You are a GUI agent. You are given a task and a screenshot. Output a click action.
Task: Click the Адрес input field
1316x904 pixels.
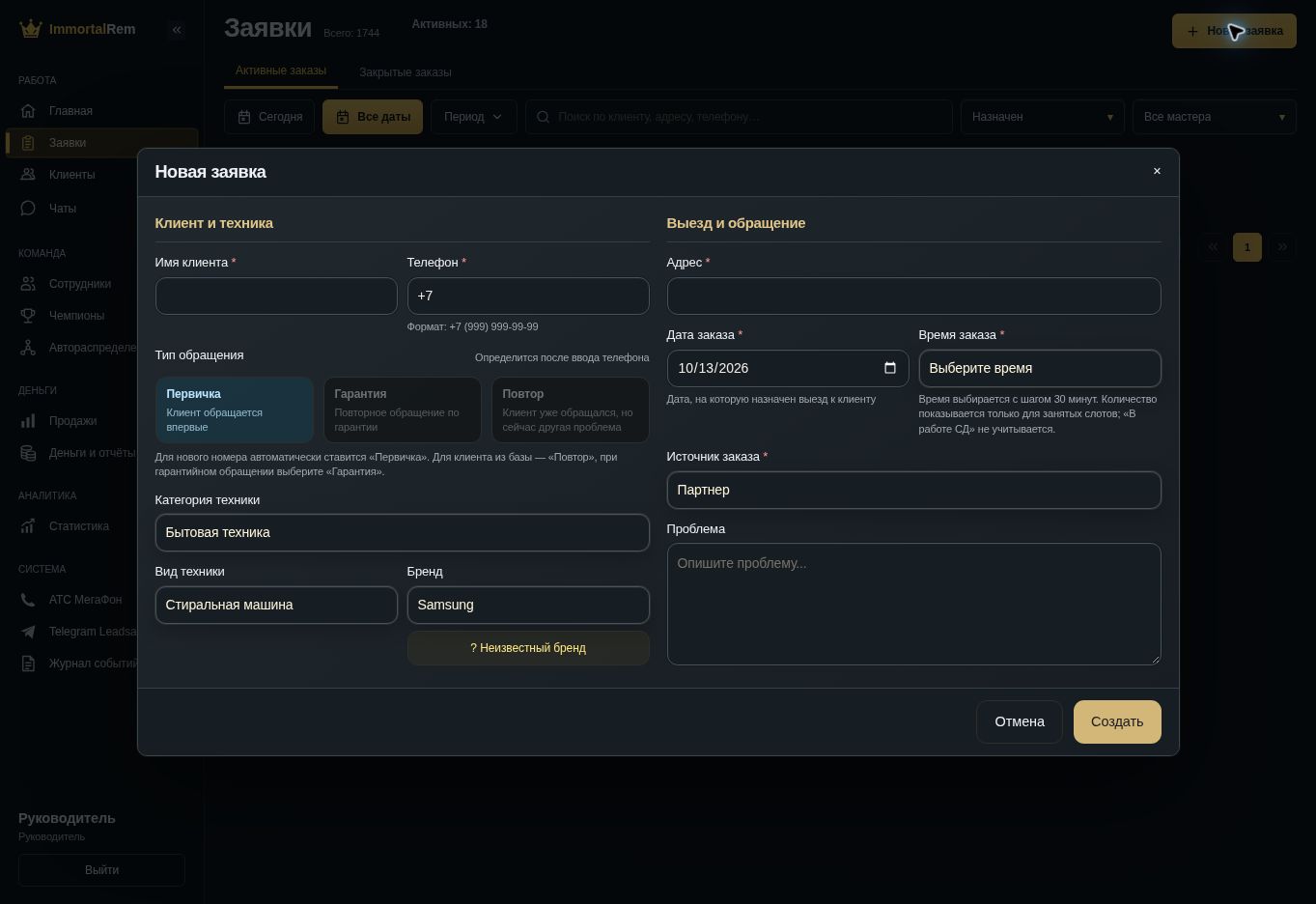(914, 297)
